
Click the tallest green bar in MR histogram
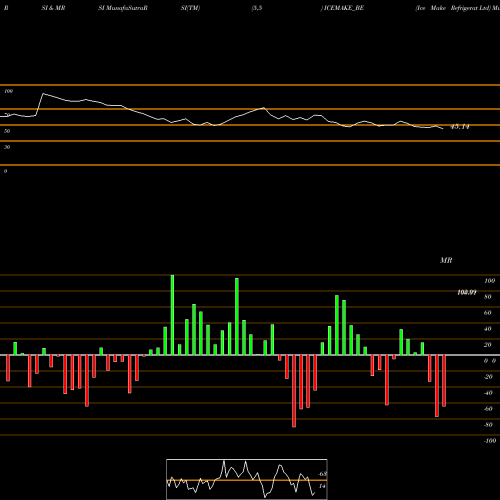pos(172,315)
